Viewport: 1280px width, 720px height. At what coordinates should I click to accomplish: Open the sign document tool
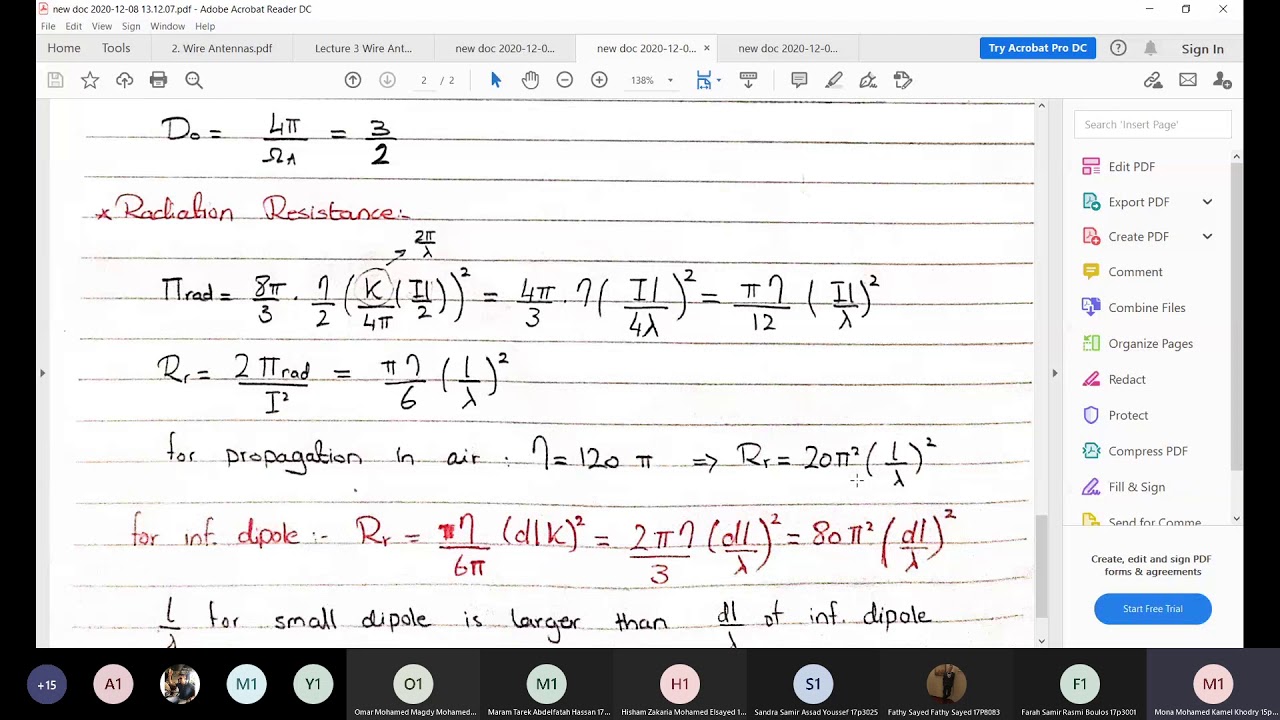coord(868,80)
